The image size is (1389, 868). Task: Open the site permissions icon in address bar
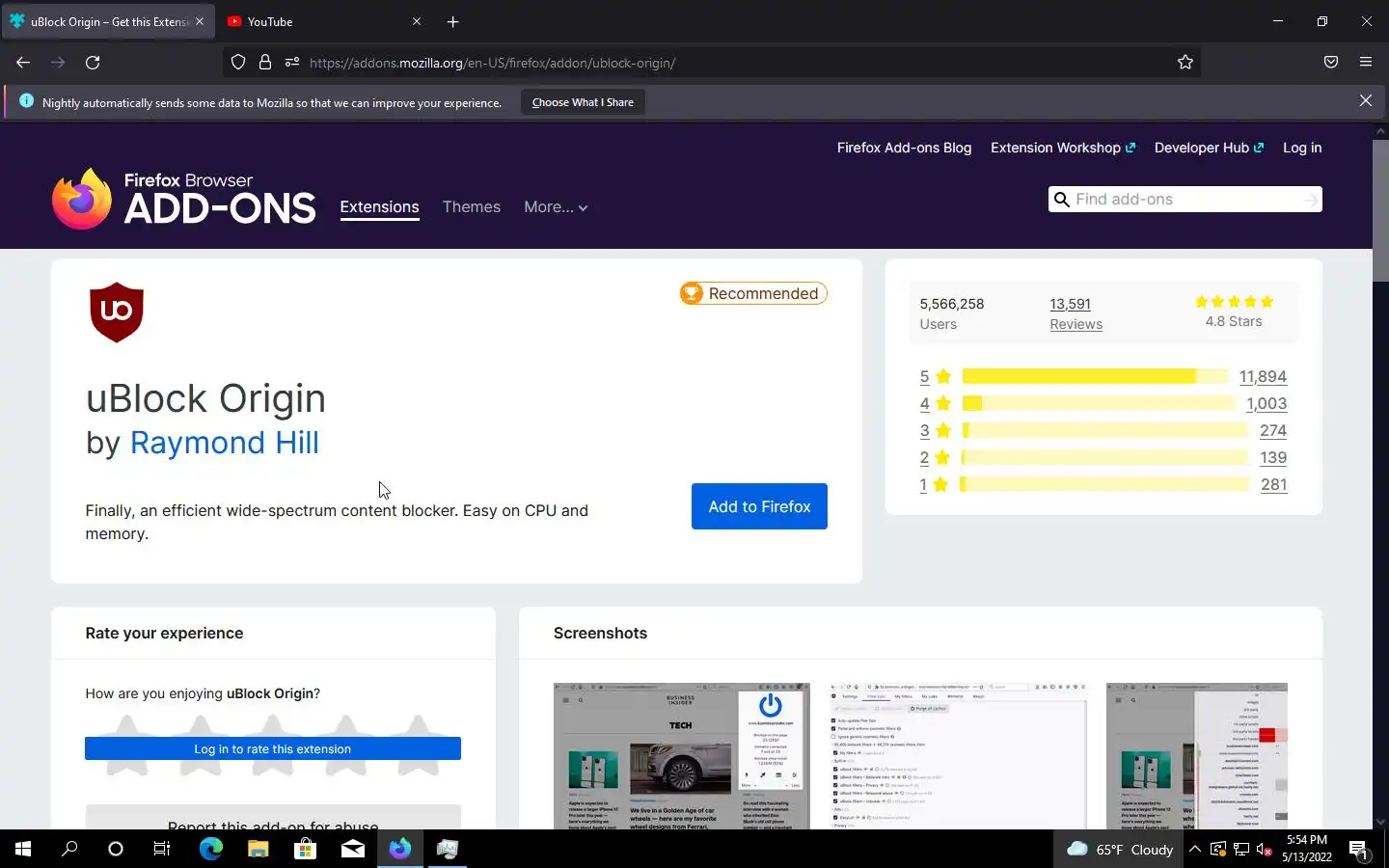point(292,63)
